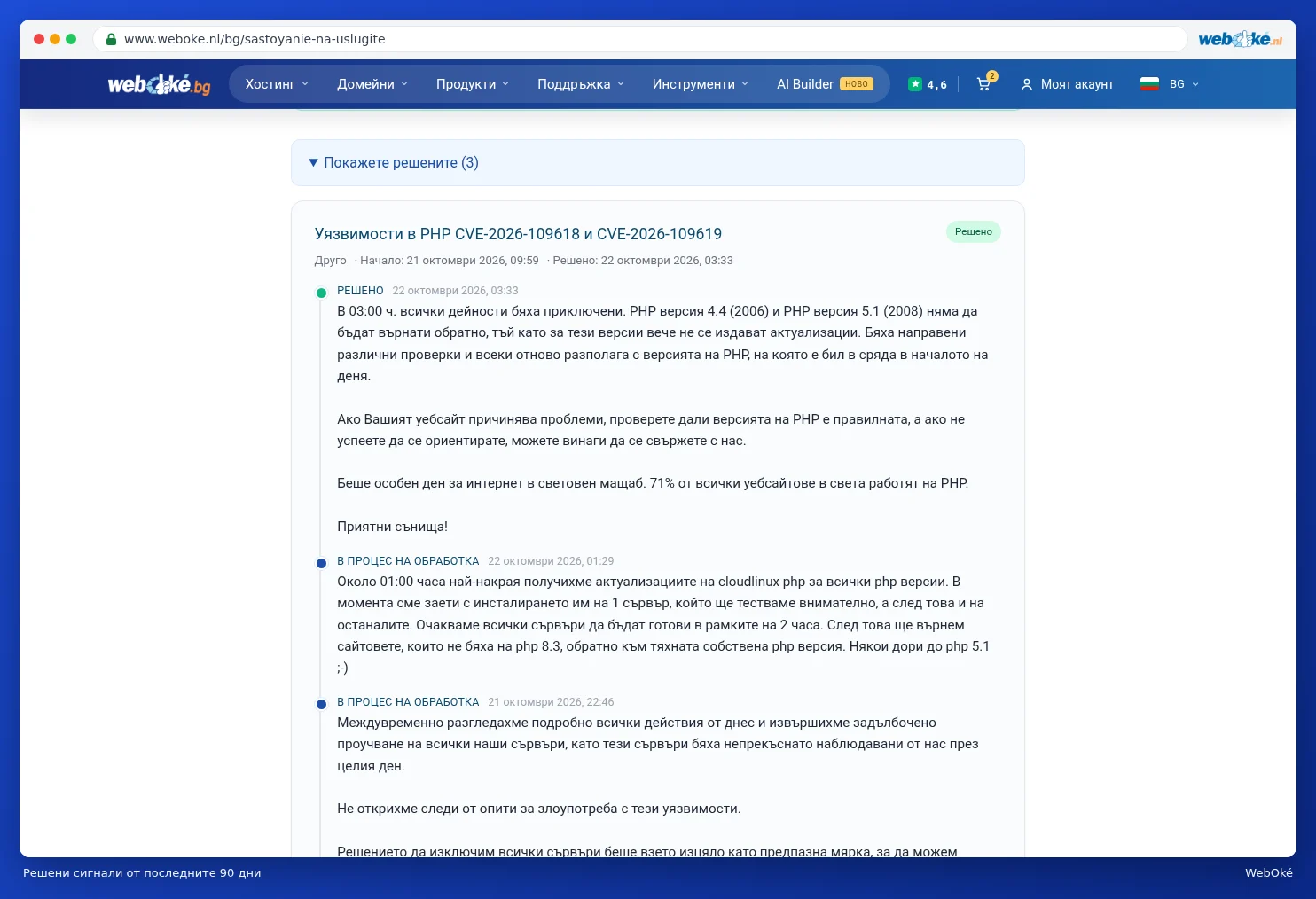Click the timestamp 21 октомври 2026, 22:46
1316x899 pixels.
[x=551, y=702]
